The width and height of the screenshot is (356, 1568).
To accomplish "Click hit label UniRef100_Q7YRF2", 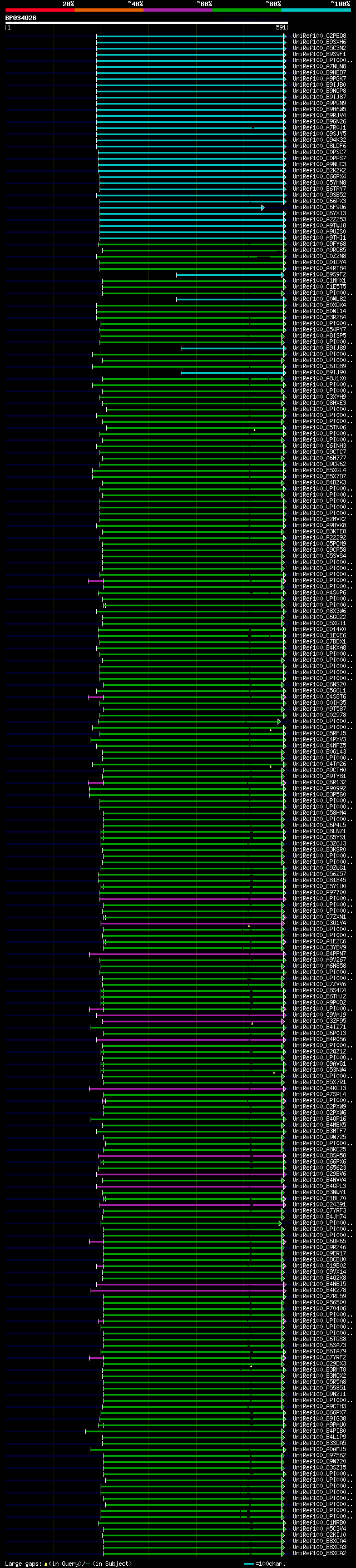I will tap(319, 1357).
